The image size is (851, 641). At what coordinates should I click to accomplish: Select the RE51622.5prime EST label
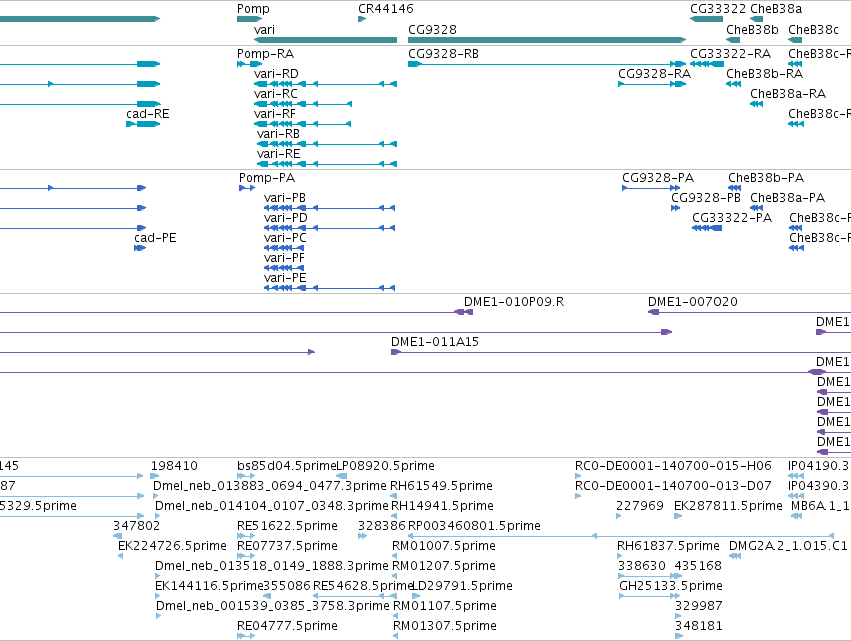coord(287,526)
